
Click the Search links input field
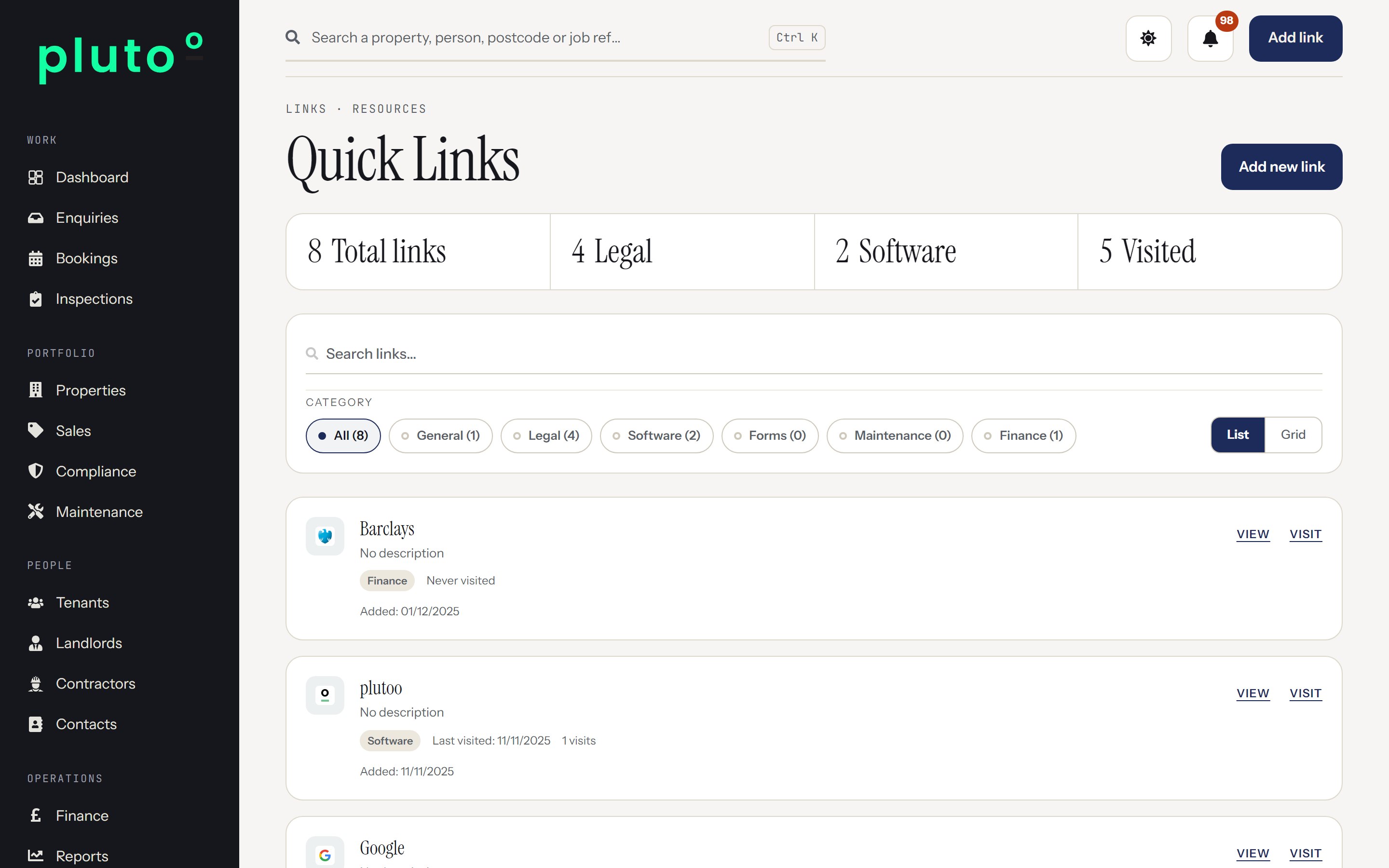click(x=814, y=354)
